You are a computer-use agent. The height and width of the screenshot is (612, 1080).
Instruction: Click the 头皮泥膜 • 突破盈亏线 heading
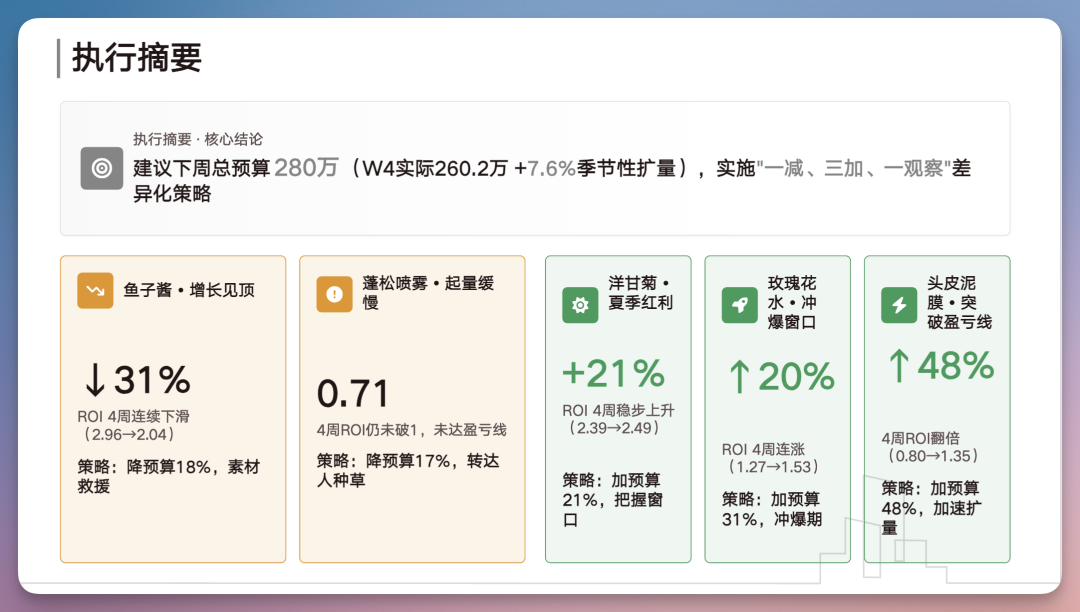coord(959,302)
